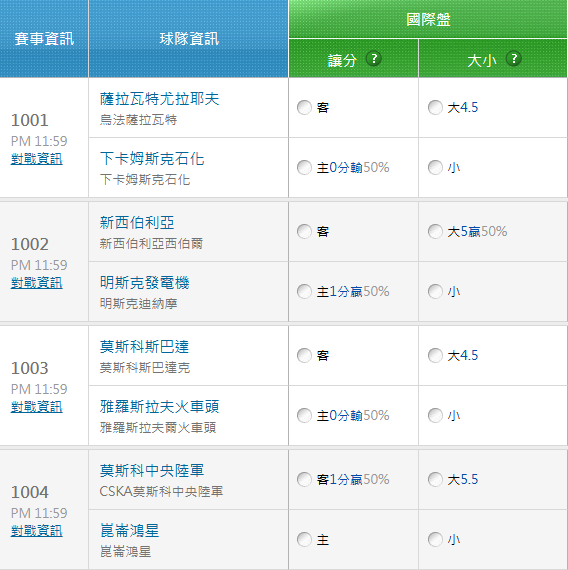Screen dimensions: 568x570
Task: Choose 大5.5 radio for match 1004
Action: pos(435,479)
